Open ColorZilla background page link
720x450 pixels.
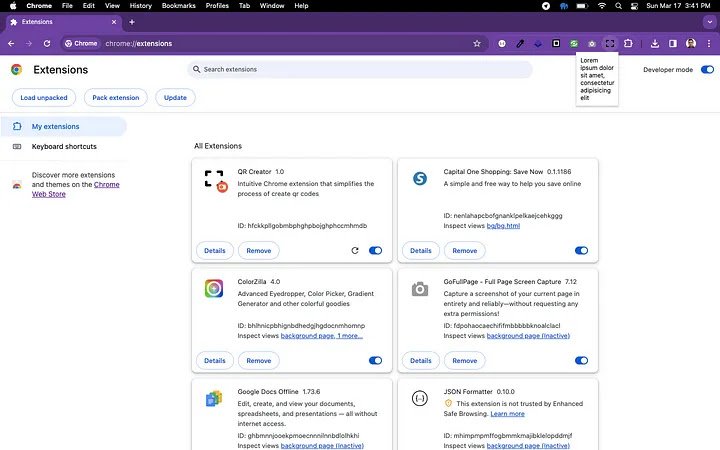click(x=321, y=336)
